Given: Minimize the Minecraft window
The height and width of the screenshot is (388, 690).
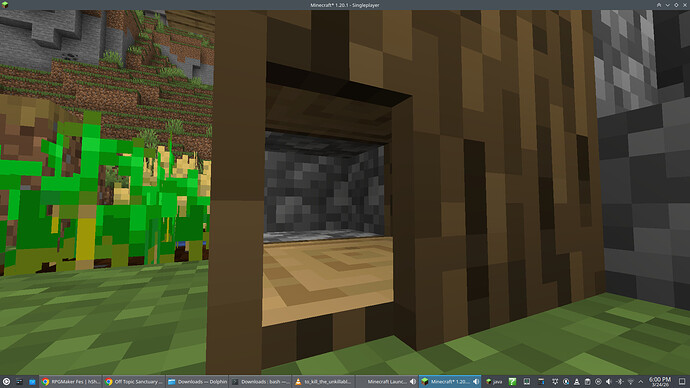Looking at the screenshot, I should tap(668, 5).
